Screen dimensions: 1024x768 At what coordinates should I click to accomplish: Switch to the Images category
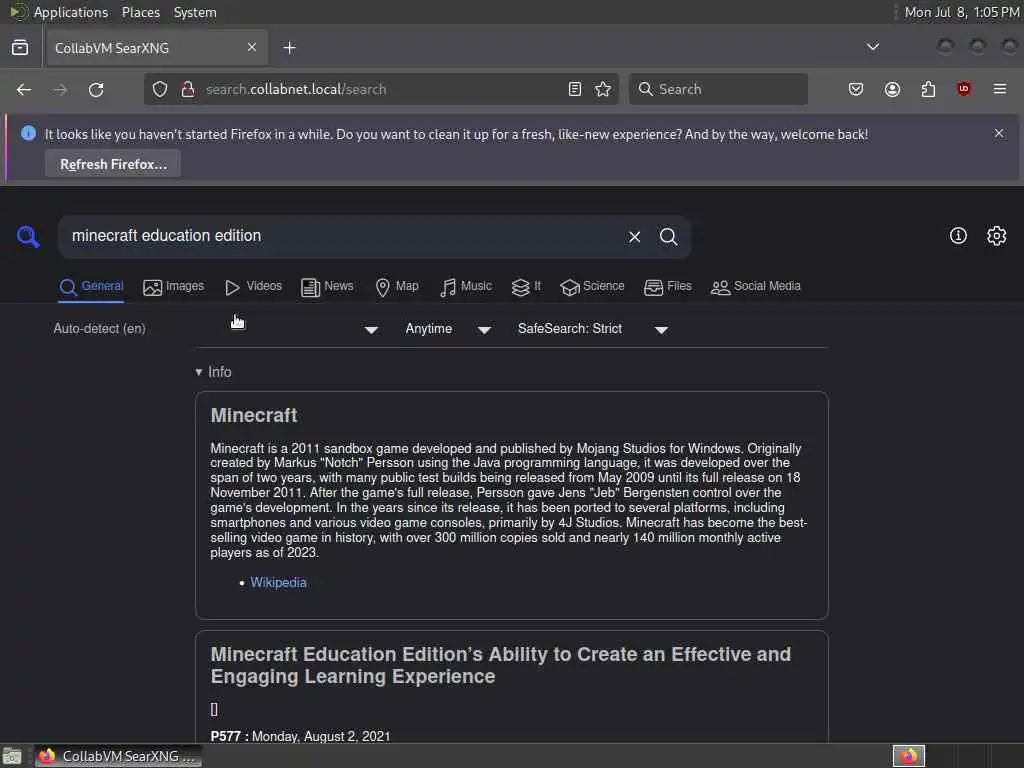tap(174, 287)
